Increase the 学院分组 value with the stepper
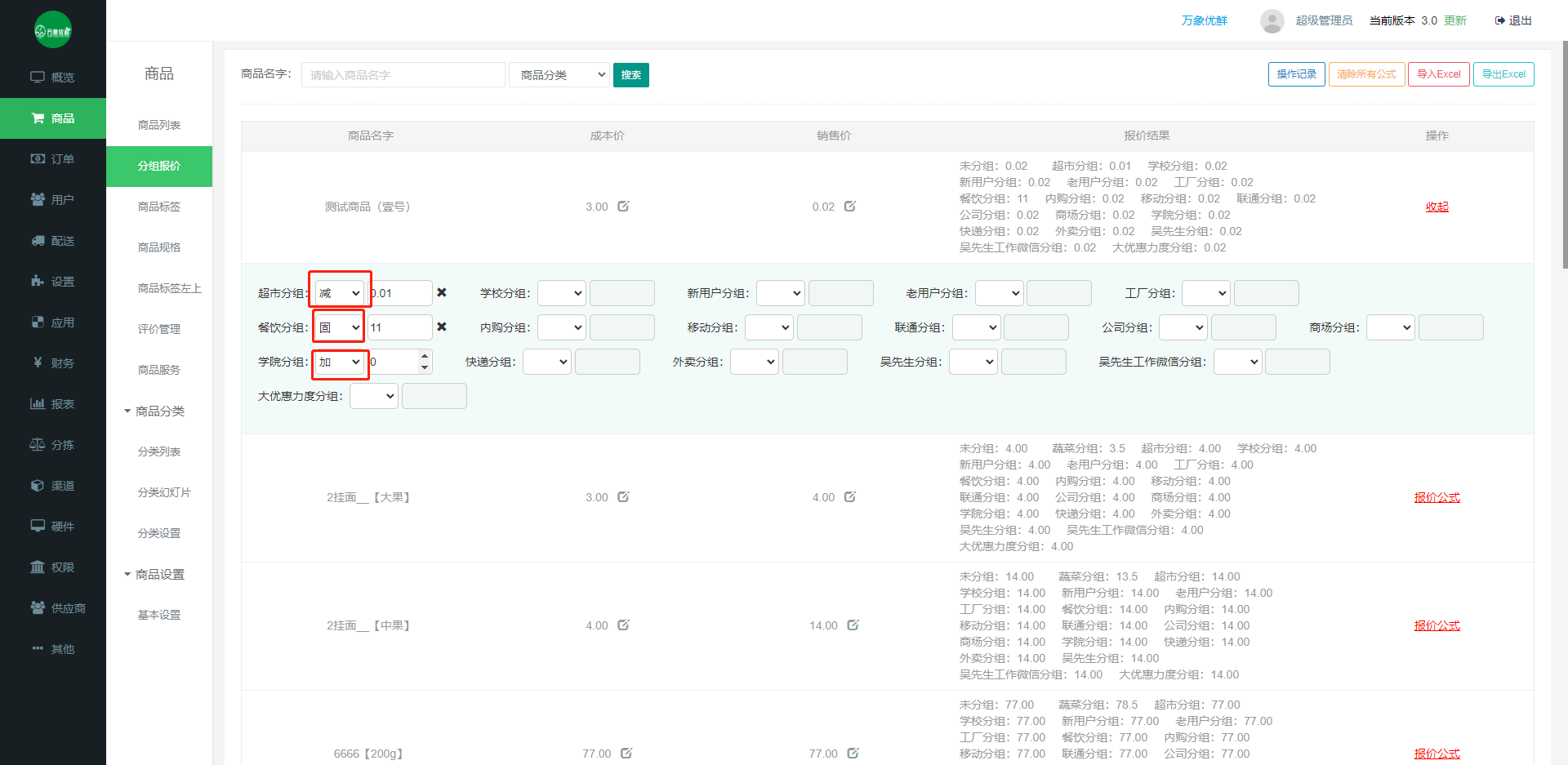 pos(425,356)
